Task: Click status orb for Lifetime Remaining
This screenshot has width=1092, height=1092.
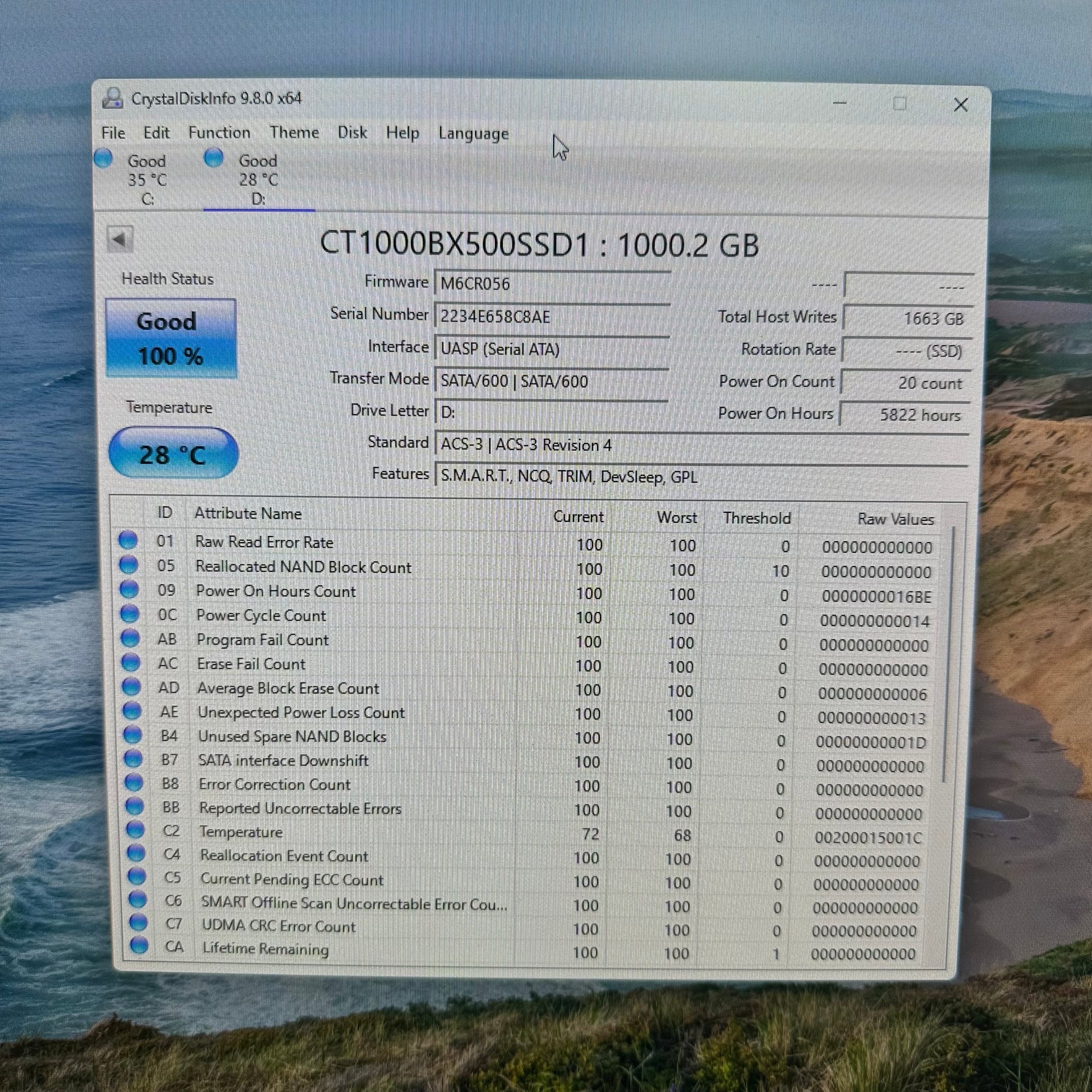Action: click(139, 945)
